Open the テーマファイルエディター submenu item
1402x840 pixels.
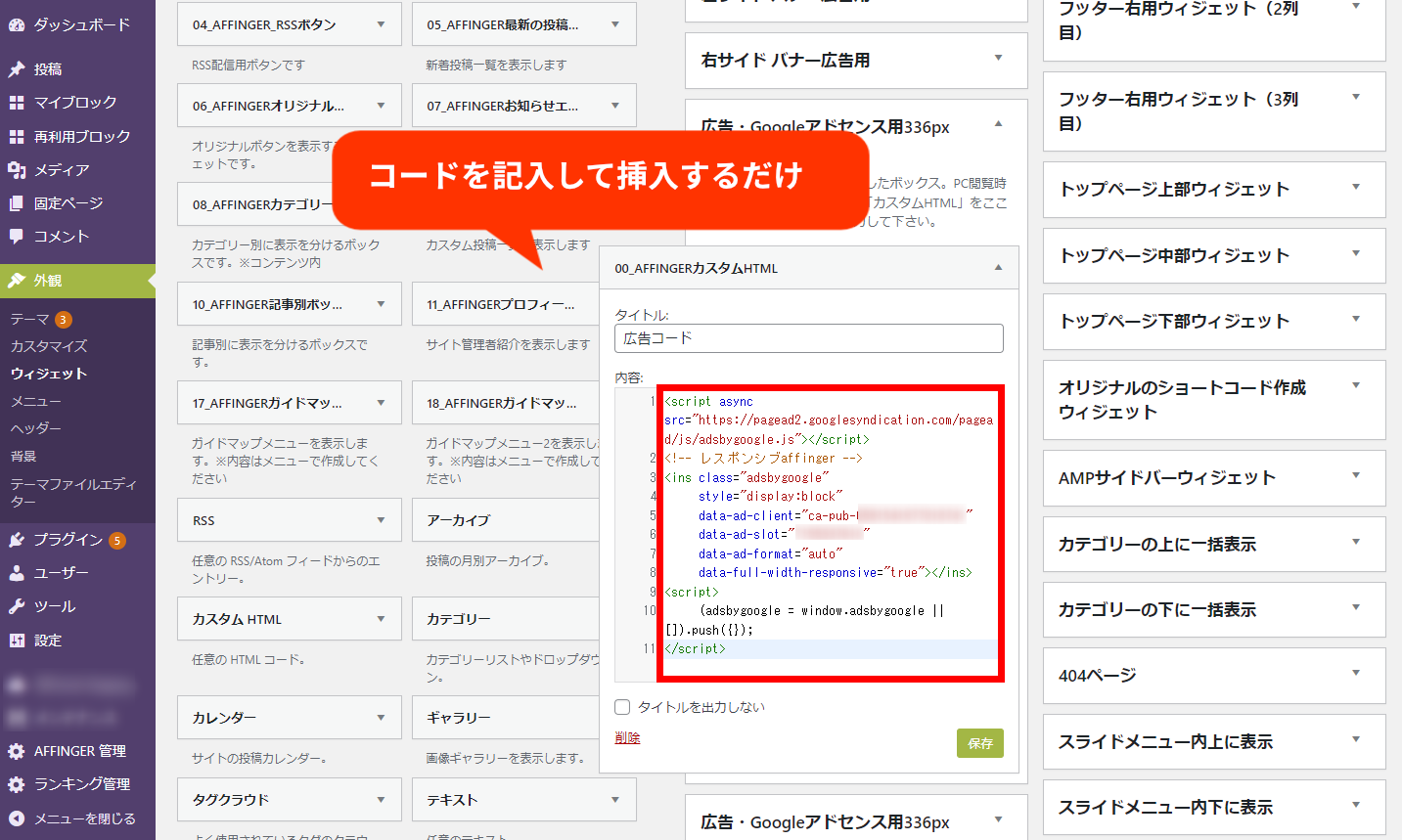[72, 493]
